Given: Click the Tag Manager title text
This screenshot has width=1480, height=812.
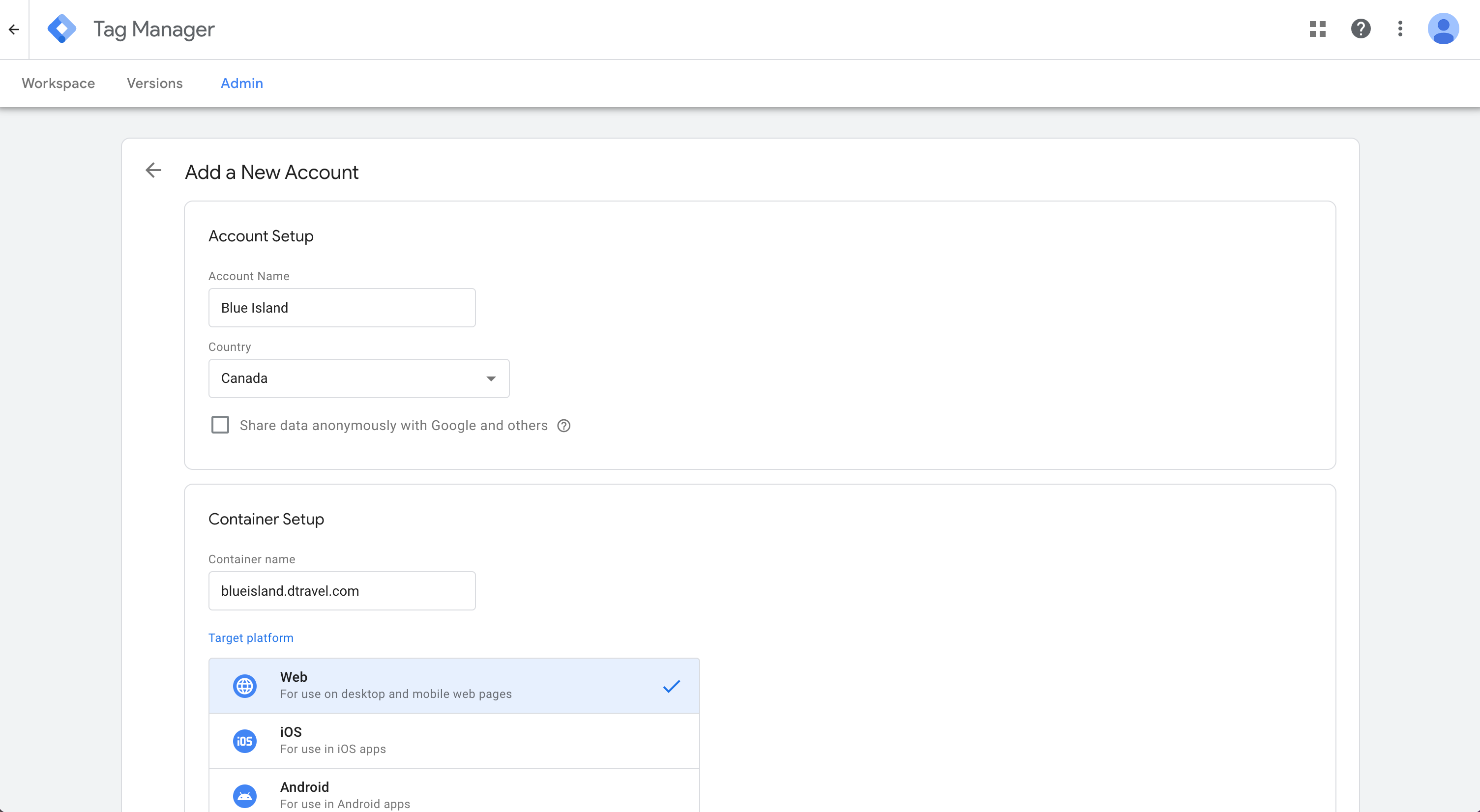Looking at the screenshot, I should [x=154, y=29].
